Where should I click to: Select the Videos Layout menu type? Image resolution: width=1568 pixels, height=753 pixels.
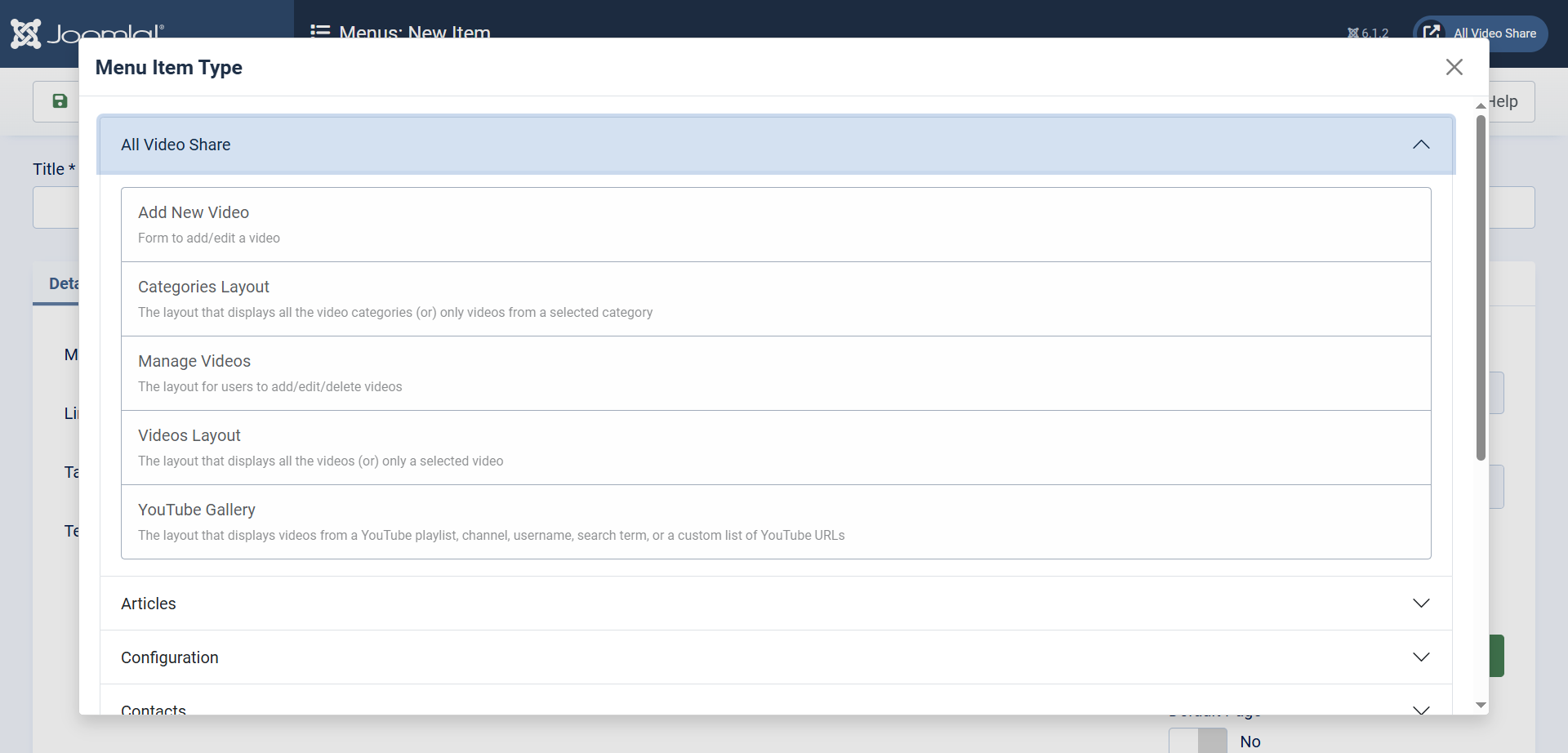point(776,448)
